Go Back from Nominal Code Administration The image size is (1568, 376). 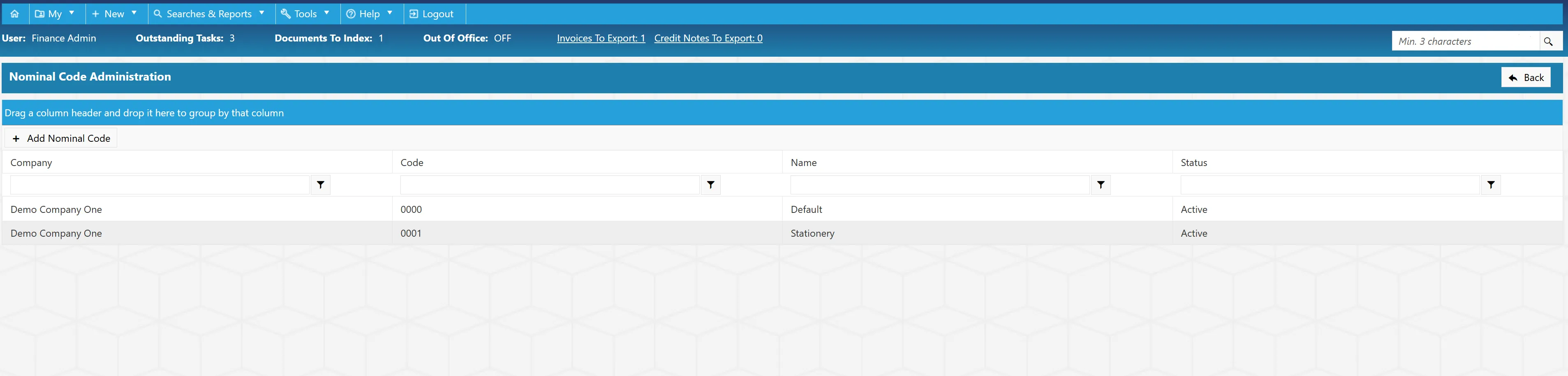[1525, 77]
